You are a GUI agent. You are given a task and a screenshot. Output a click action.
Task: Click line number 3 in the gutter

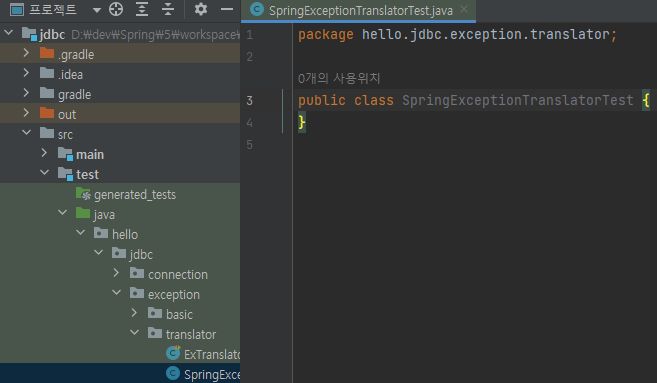(249, 101)
